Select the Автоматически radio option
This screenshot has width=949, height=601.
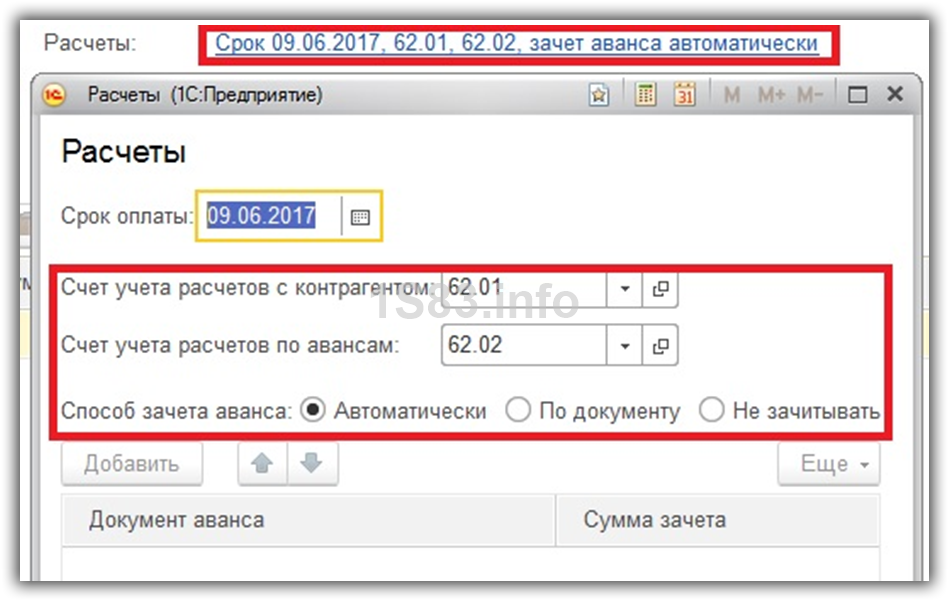313,410
